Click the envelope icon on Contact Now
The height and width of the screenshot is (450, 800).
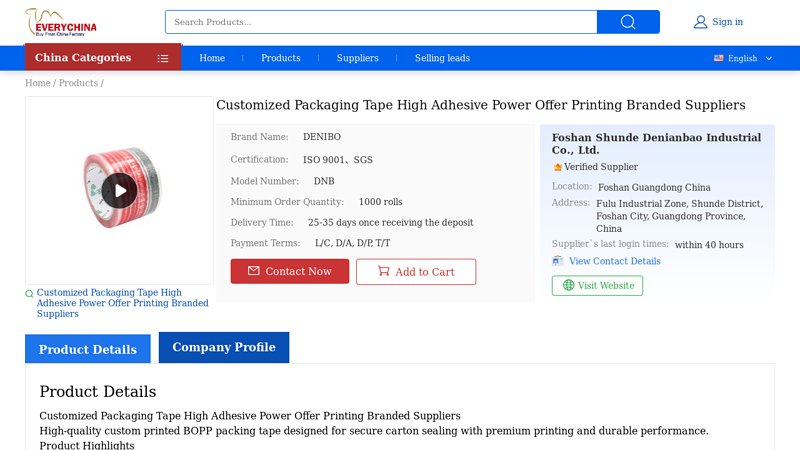pos(254,271)
